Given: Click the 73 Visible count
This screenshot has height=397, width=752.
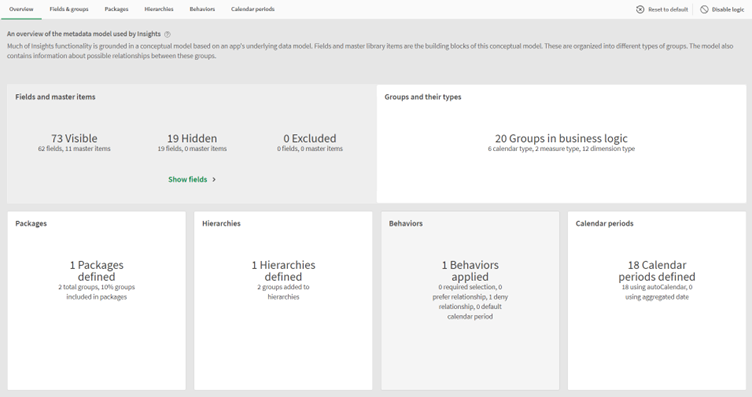Looking at the screenshot, I should 74,138.
